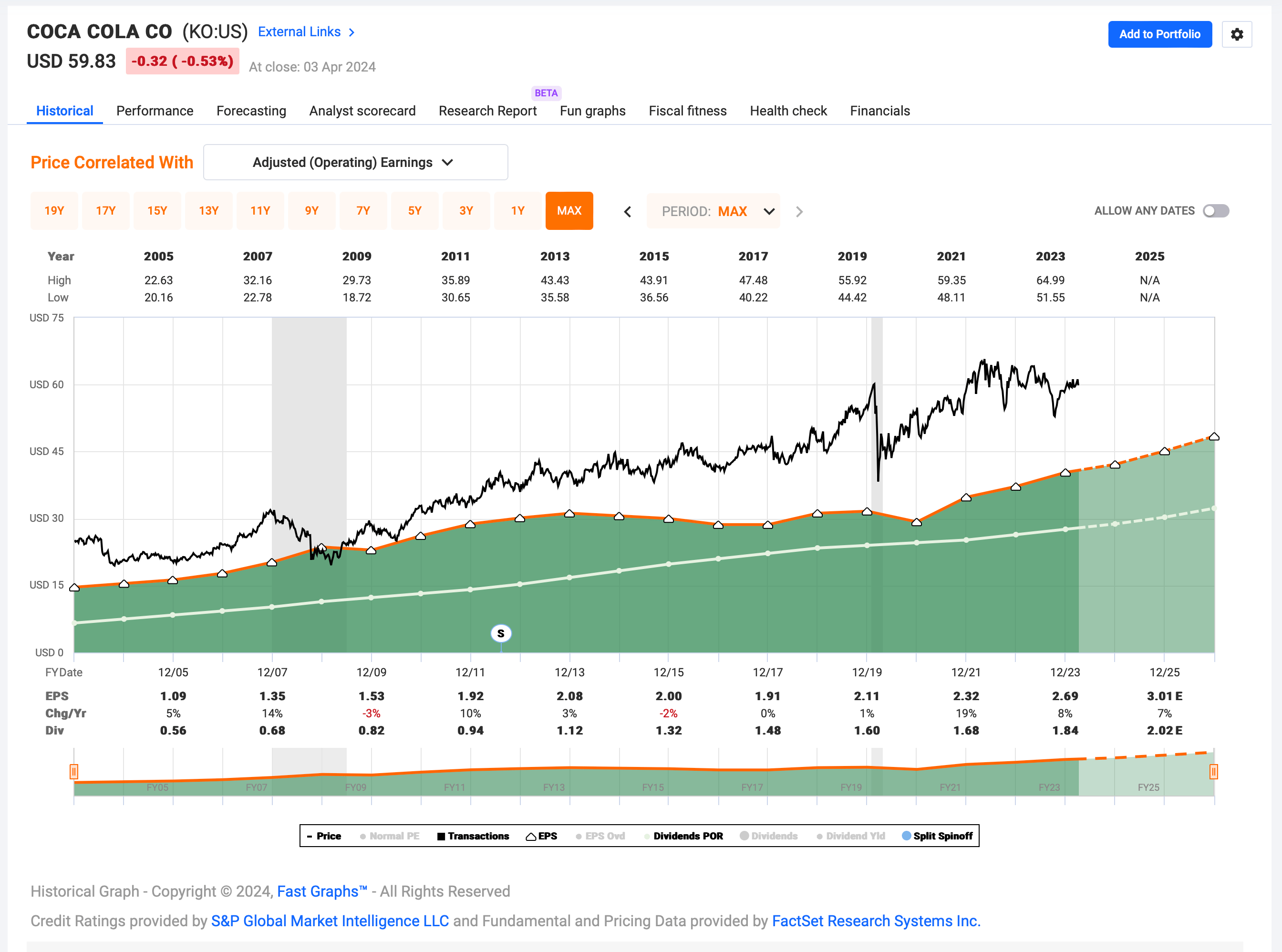Open the Fiscal fitness tab
The height and width of the screenshot is (952, 1282).
tap(687, 111)
